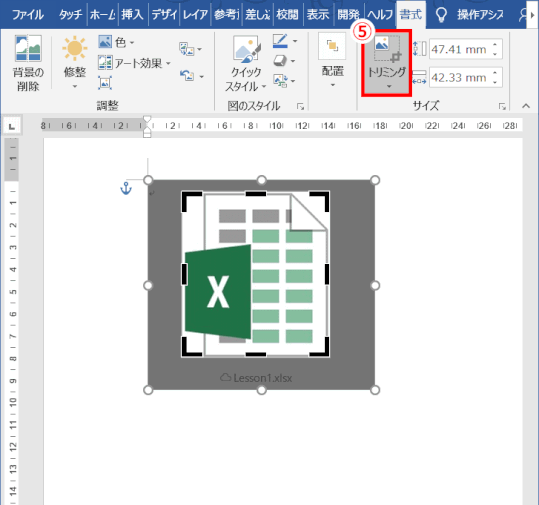The width and height of the screenshot is (539, 505).
Task: Click the 操作アシスト lightbulb search
Action: coord(470,15)
